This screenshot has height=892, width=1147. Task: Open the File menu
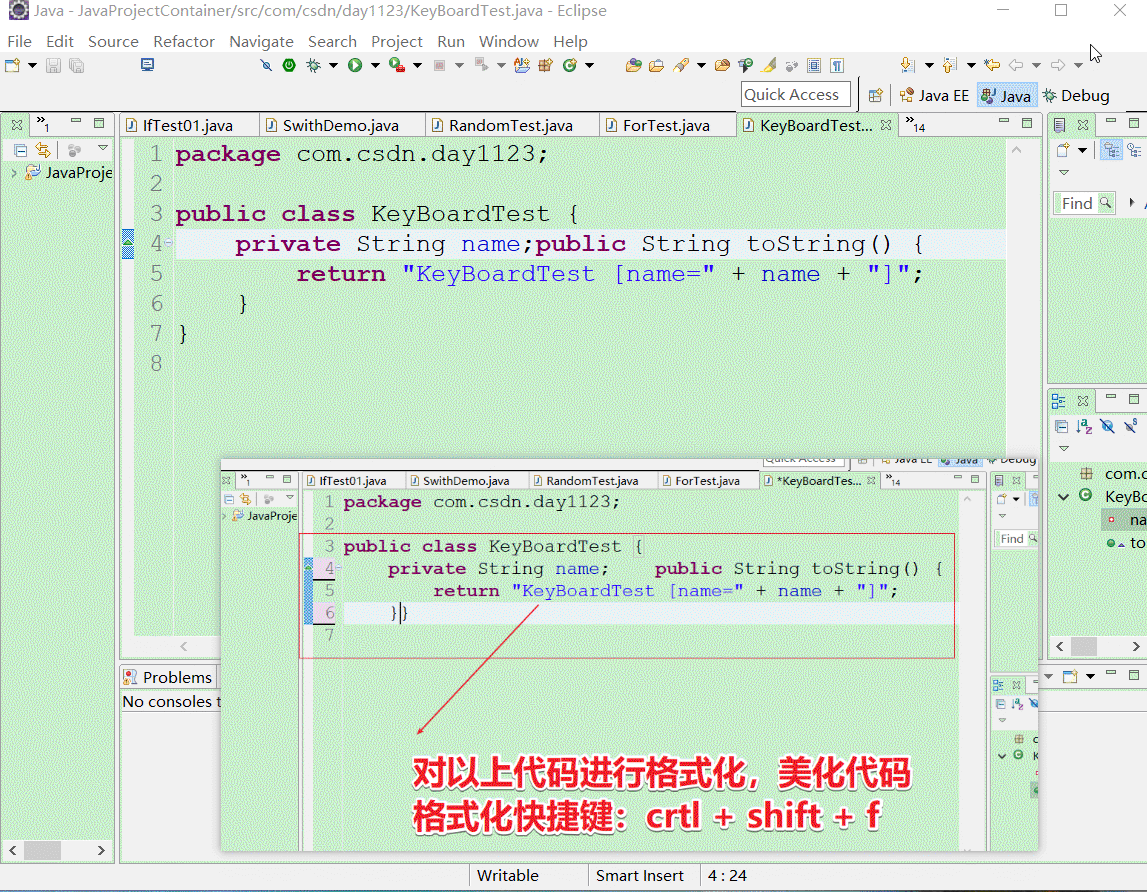point(19,42)
